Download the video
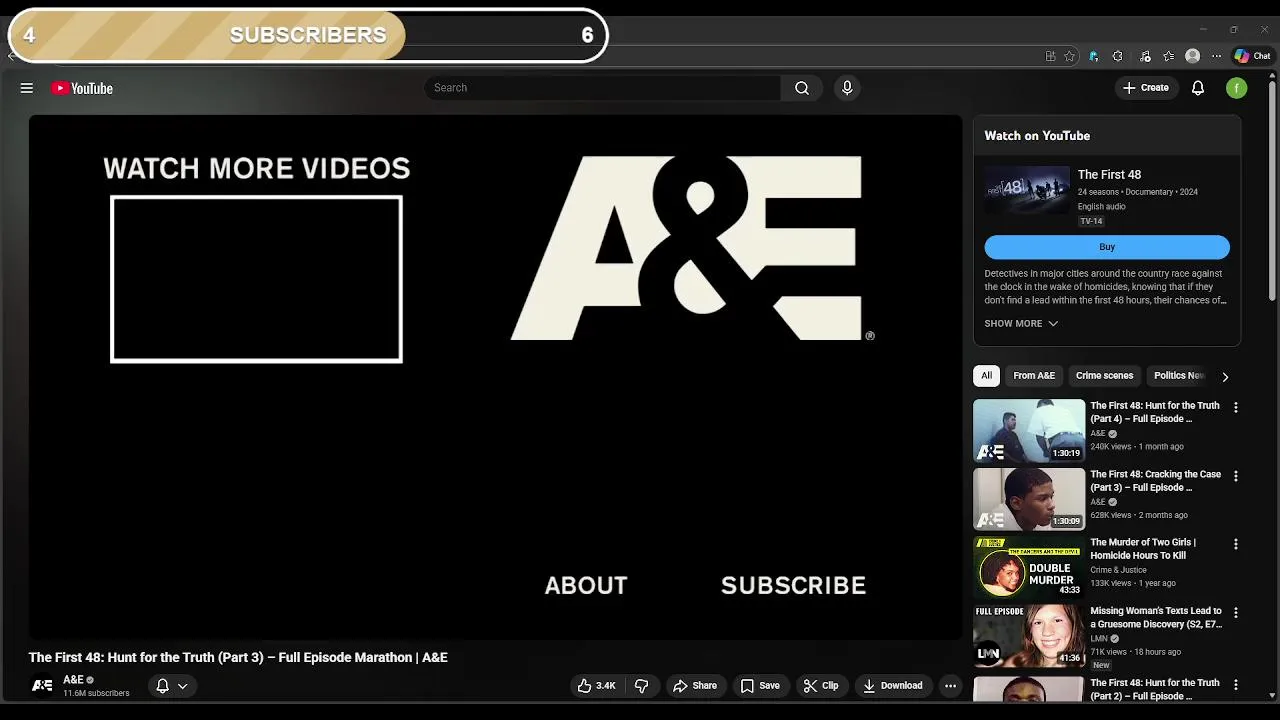Viewport: 1280px width, 720px height. click(x=892, y=685)
